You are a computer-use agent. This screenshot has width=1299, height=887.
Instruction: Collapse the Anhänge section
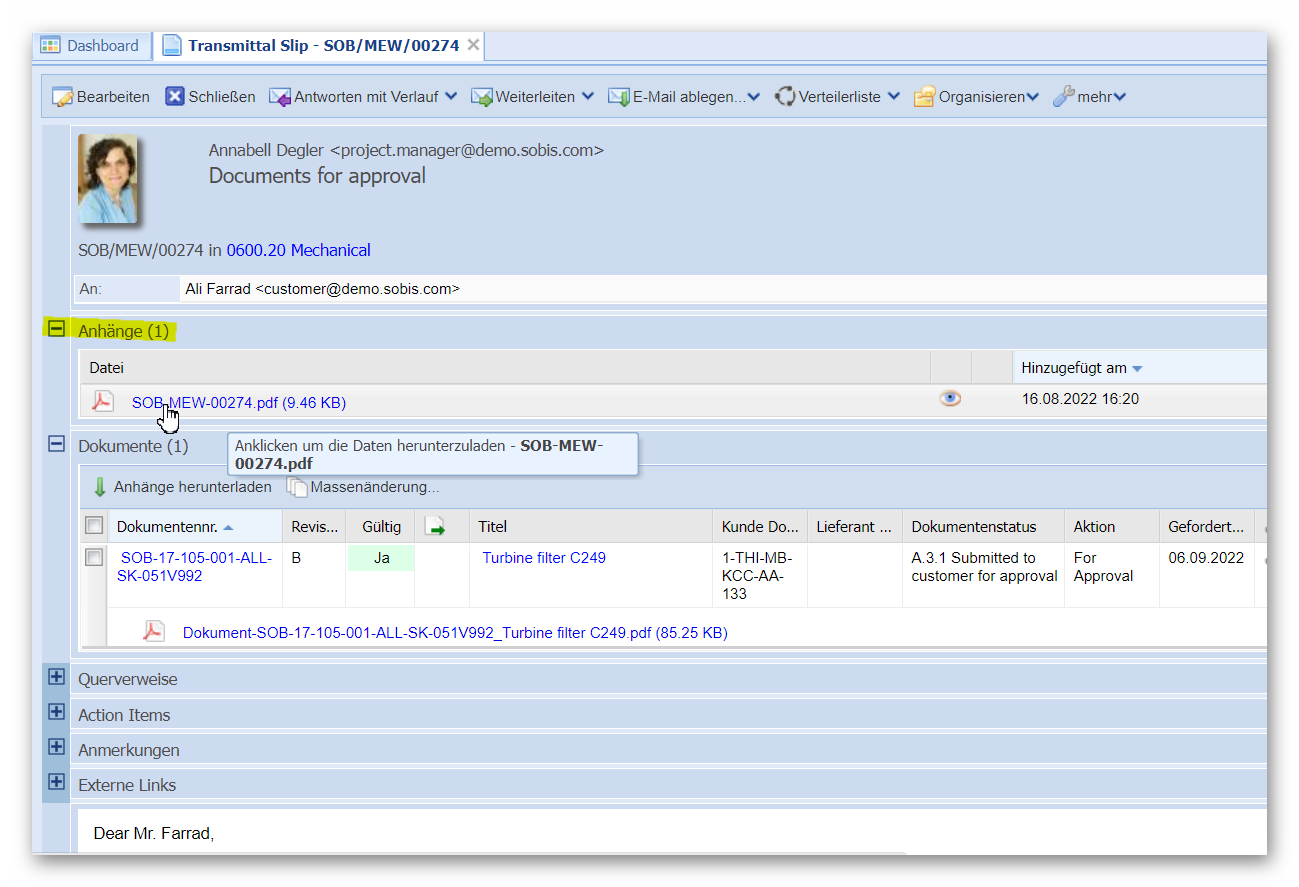click(57, 329)
